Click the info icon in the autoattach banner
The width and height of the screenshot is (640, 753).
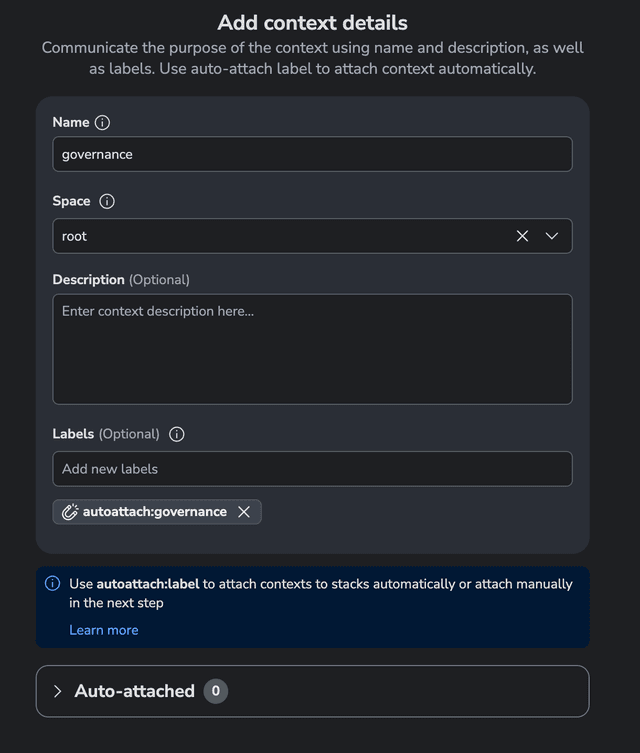coord(53,583)
